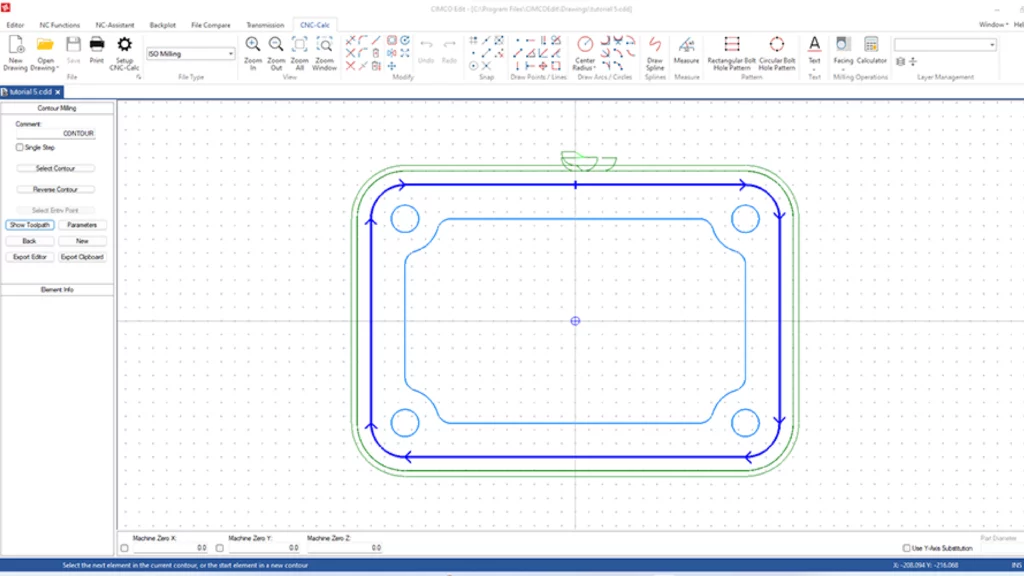Expand the Layer Management dropdown list
This screenshot has height=576, width=1024.
coord(991,45)
